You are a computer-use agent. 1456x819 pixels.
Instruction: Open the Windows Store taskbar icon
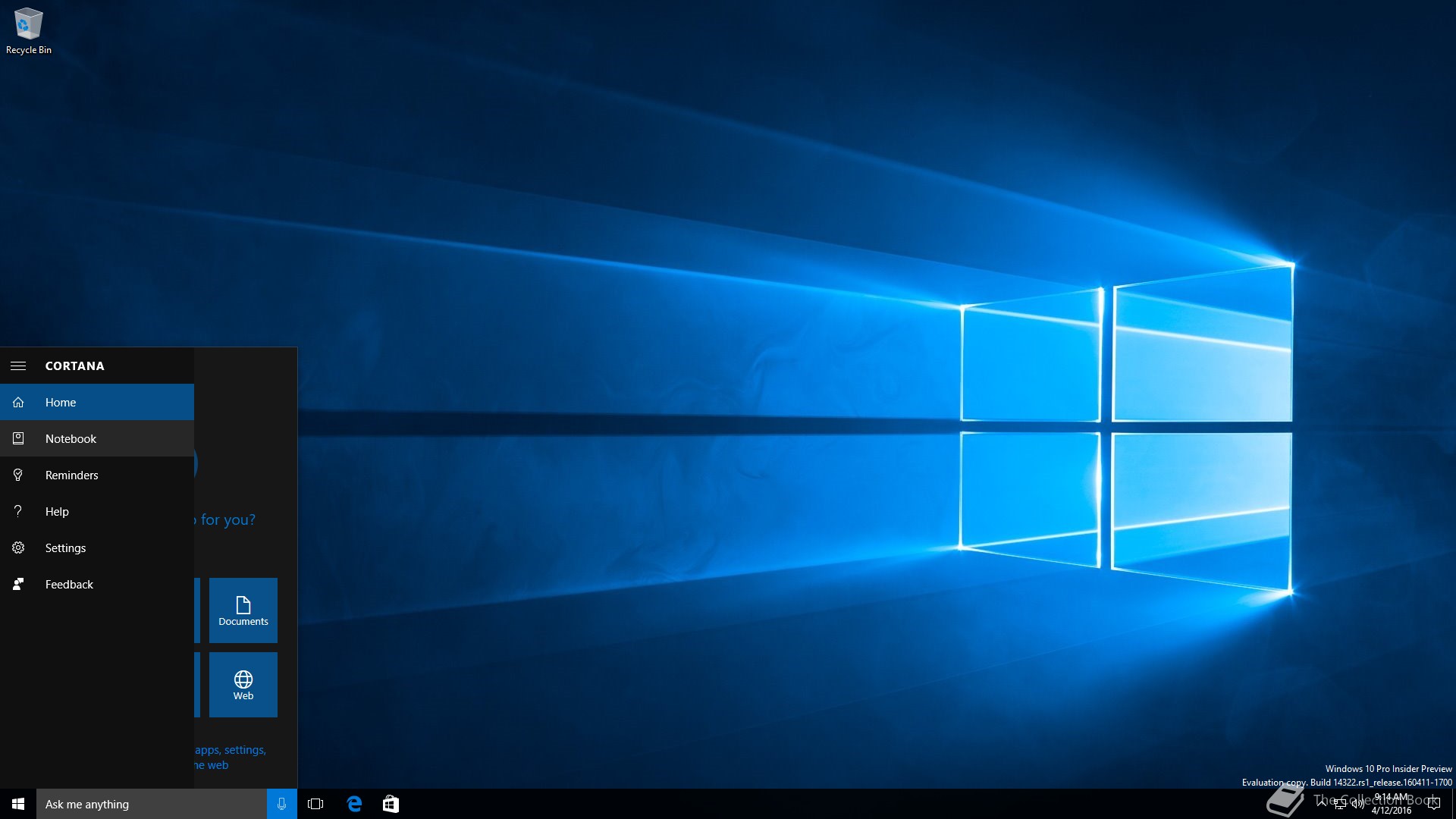click(391, 804)
